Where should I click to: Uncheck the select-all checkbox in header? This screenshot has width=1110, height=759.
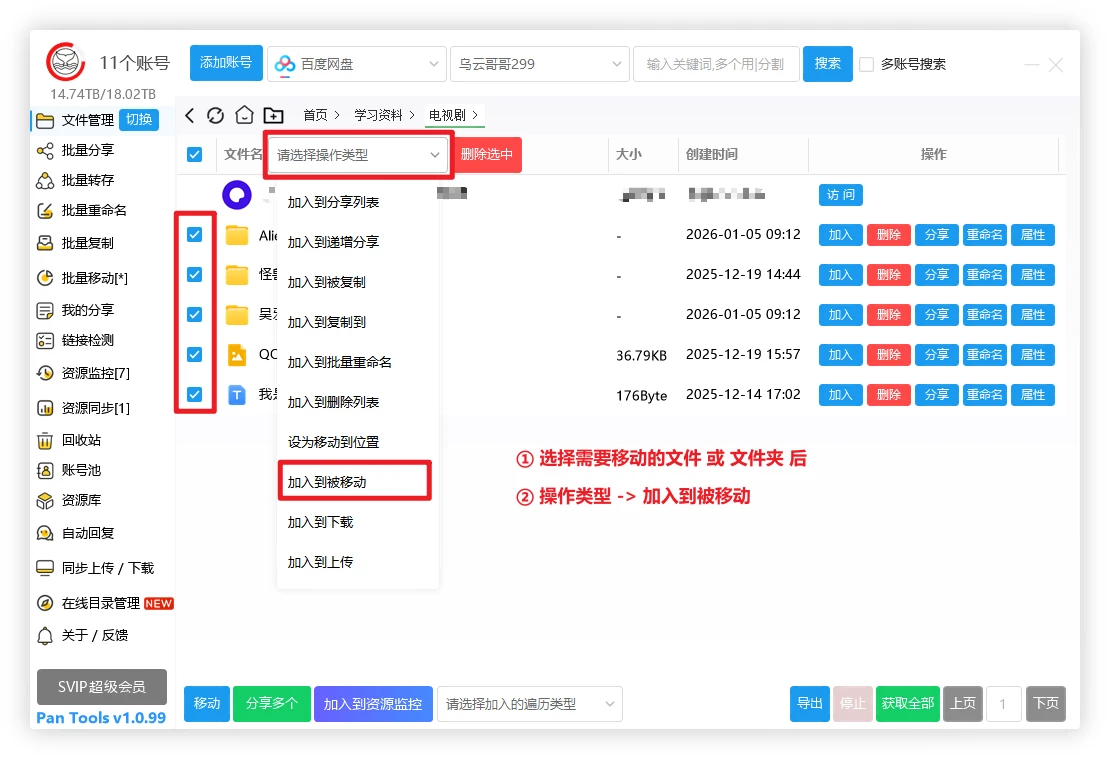pyautogui.click(x=195, y=154)
